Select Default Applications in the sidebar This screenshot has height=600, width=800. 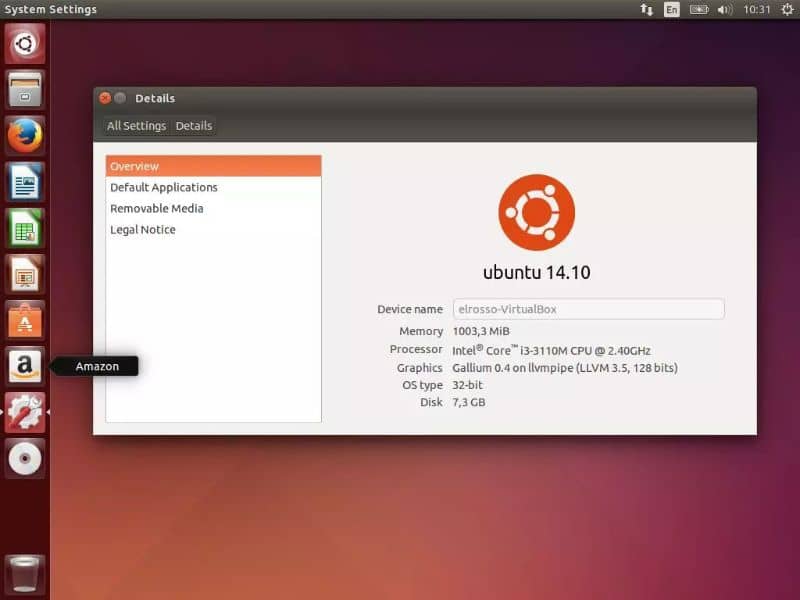213,187
